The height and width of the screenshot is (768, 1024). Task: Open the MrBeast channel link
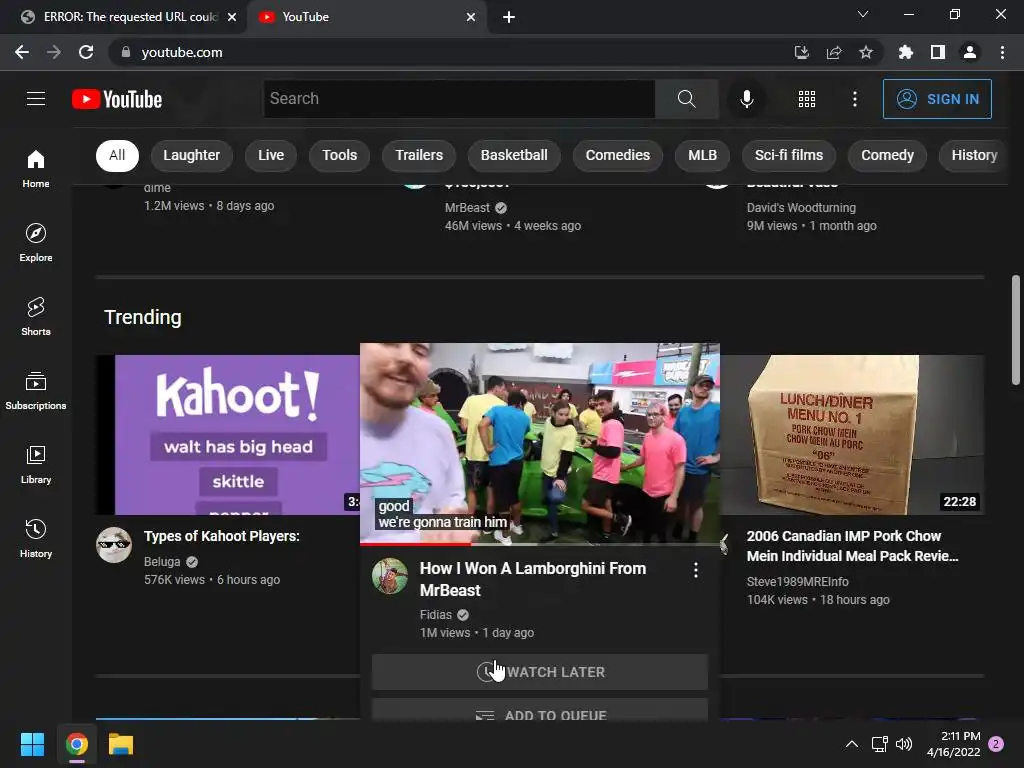tap(467, 208)
